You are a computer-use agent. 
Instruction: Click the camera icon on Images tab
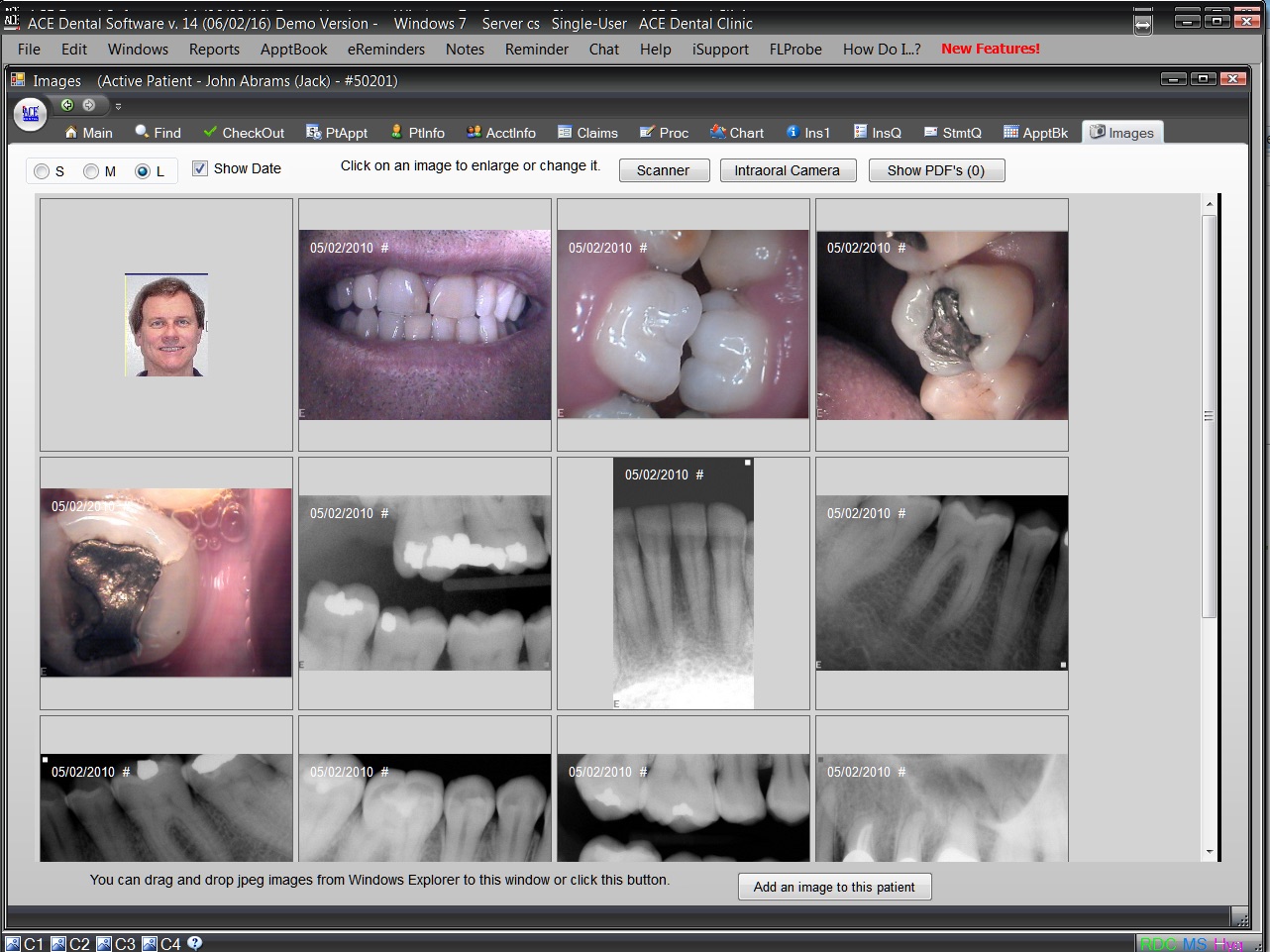point(1098,132)
